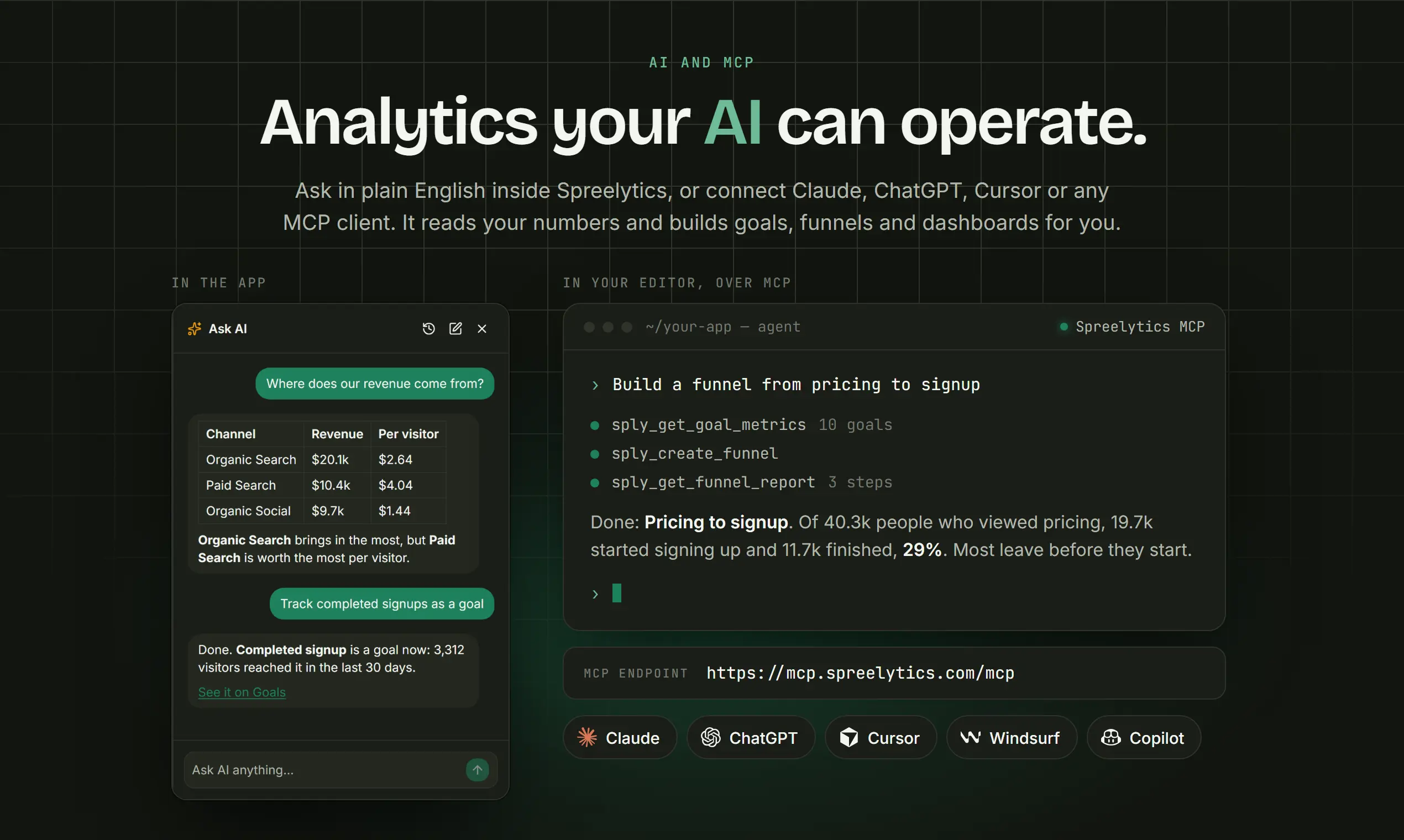Follow the See it on Goals link
Viewport: 1404px width, 840px height.
242,692
